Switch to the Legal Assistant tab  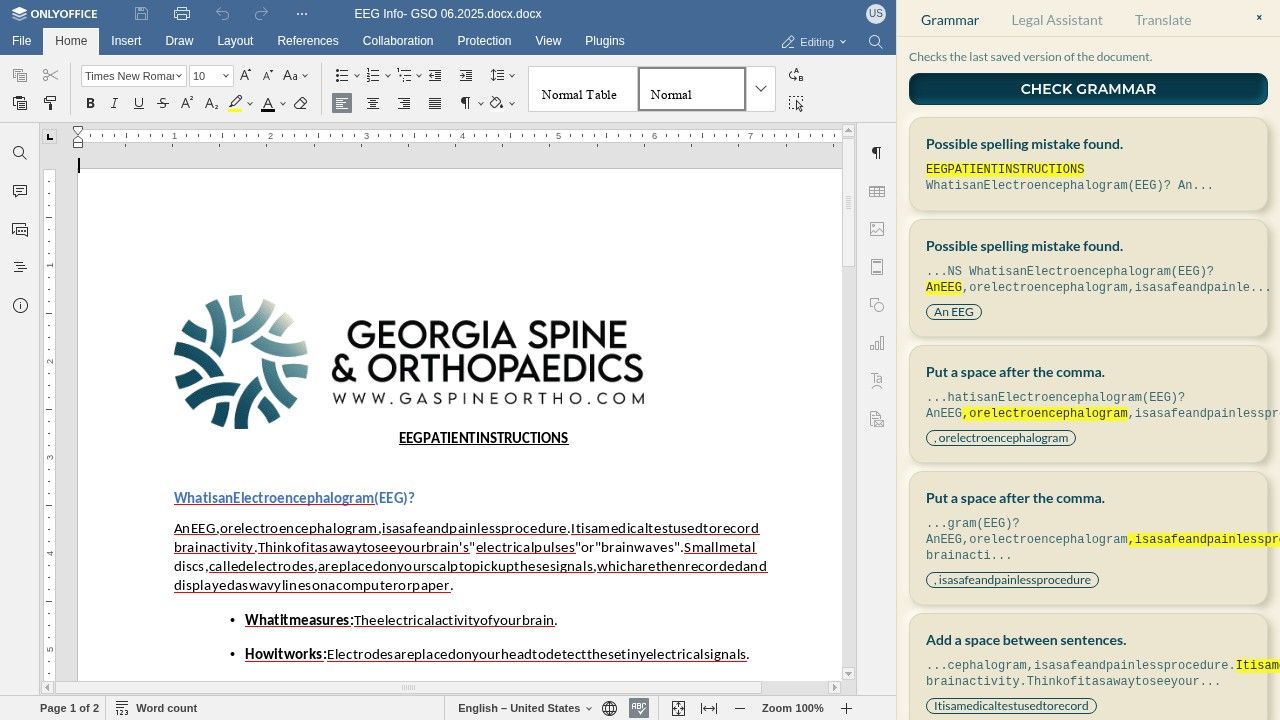pyautogui.click(x=1057, y=20)
